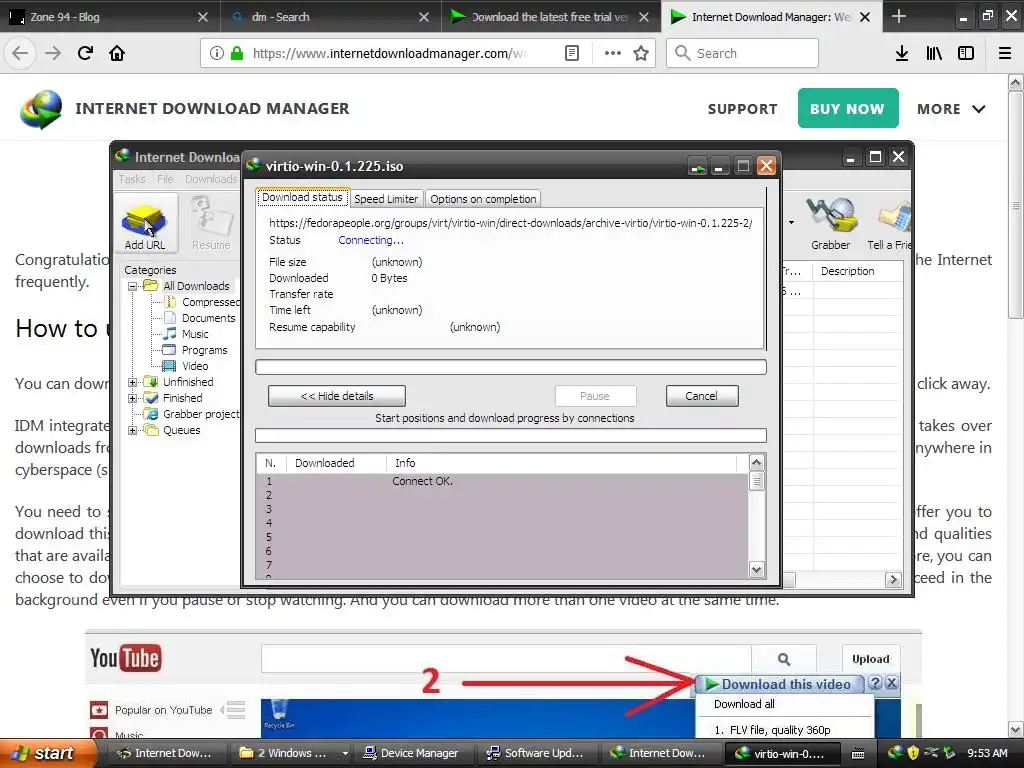Open the Downloads menu in IDM window
Viewport: 1024px width, 768px height.
point(211,179)
